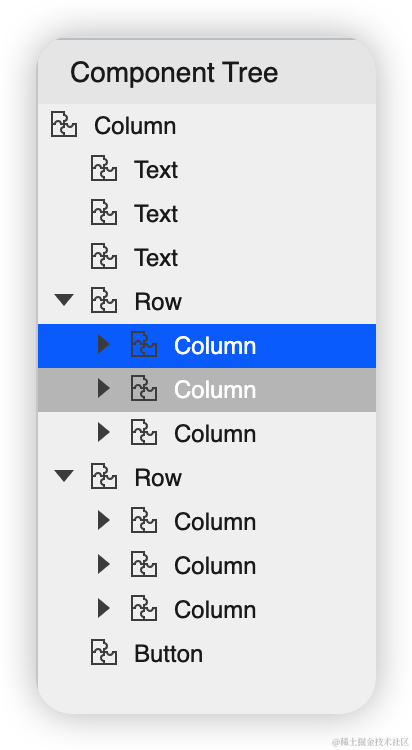Viewport: 412px width, 750px height.
Task: Collapse the first Row node
Action: point(64,300)
